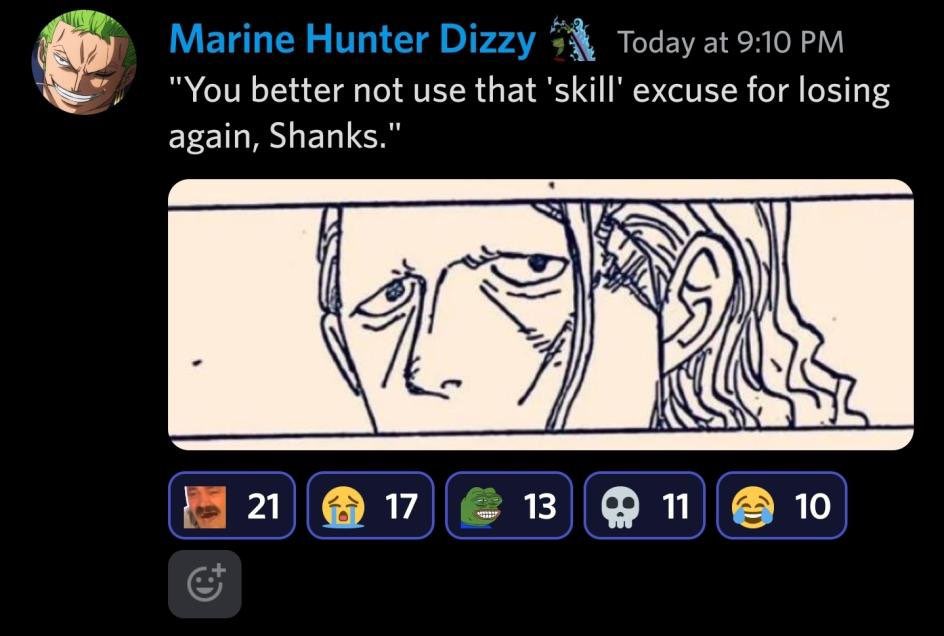Click the laughing man emoji icon
The width and height of the screenshot is (944, 636).
pos(205,507)
